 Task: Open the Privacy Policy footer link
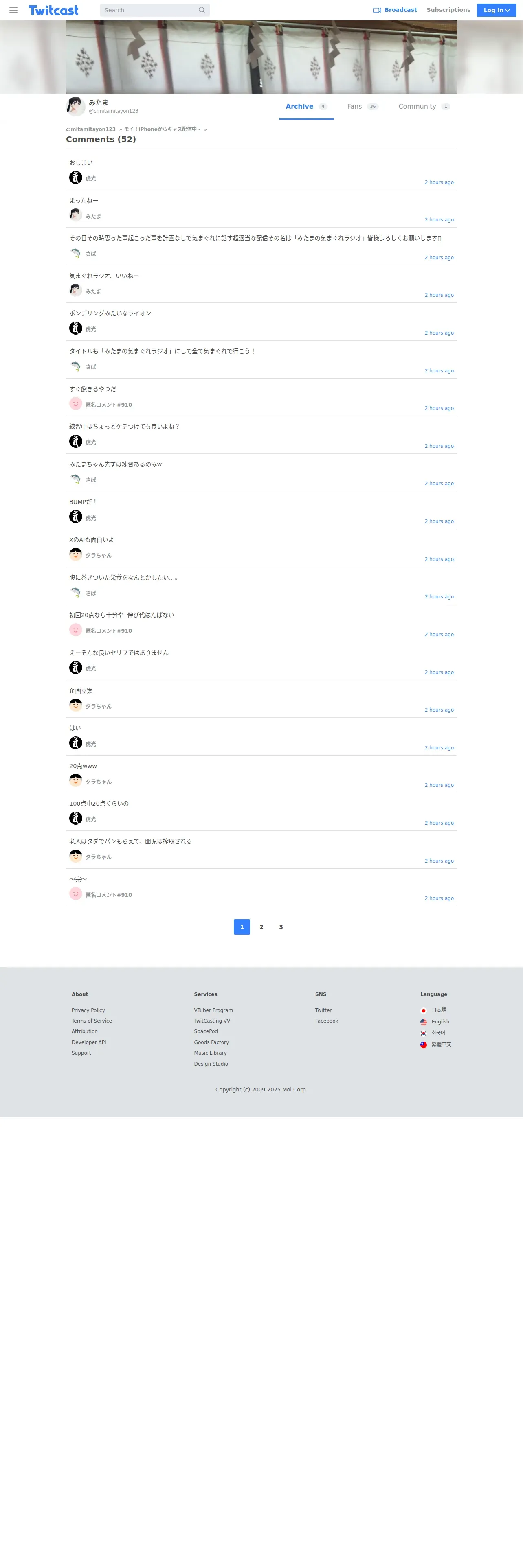88,1010
